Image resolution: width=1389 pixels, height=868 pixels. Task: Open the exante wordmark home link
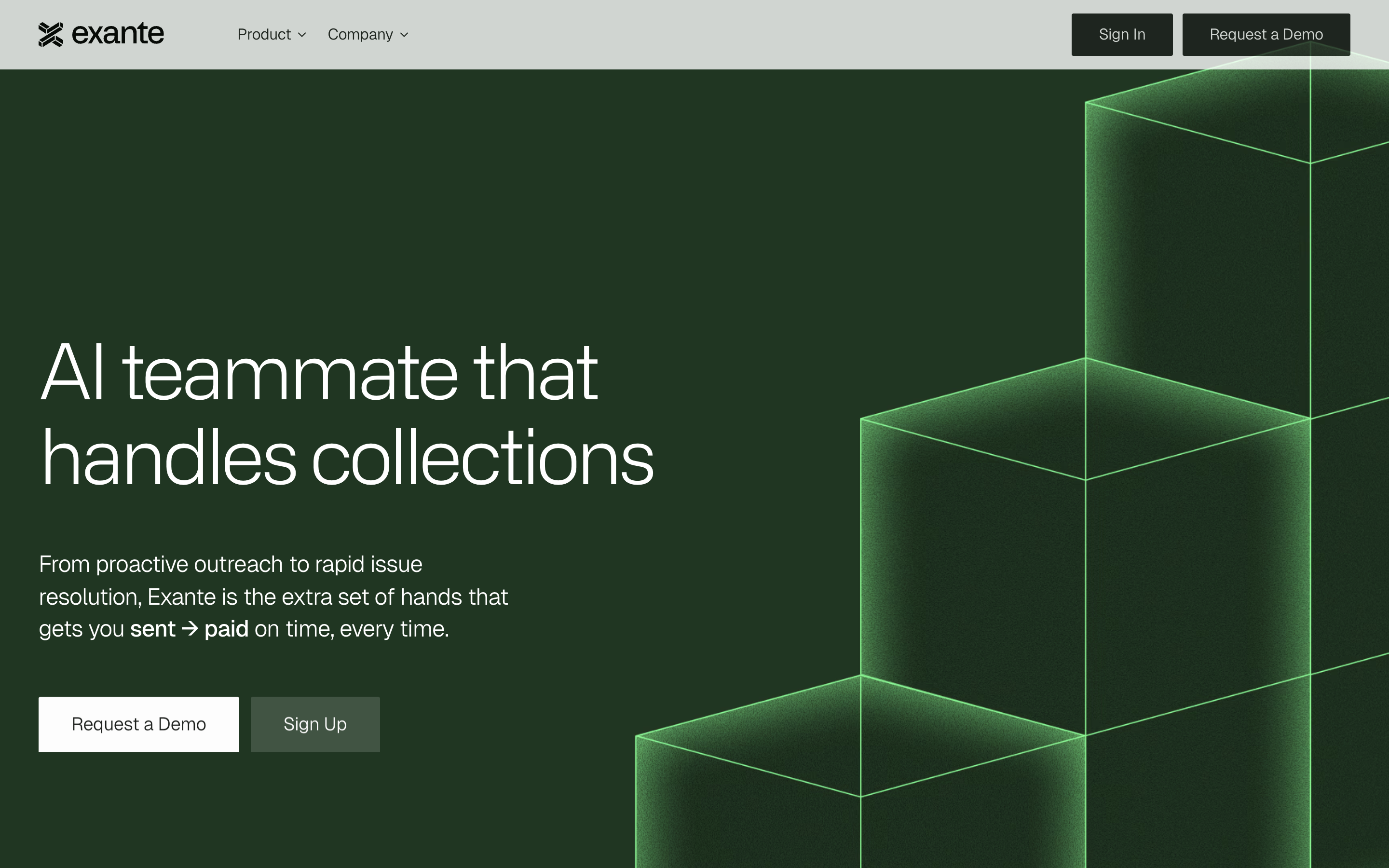(x=118, y=34)
